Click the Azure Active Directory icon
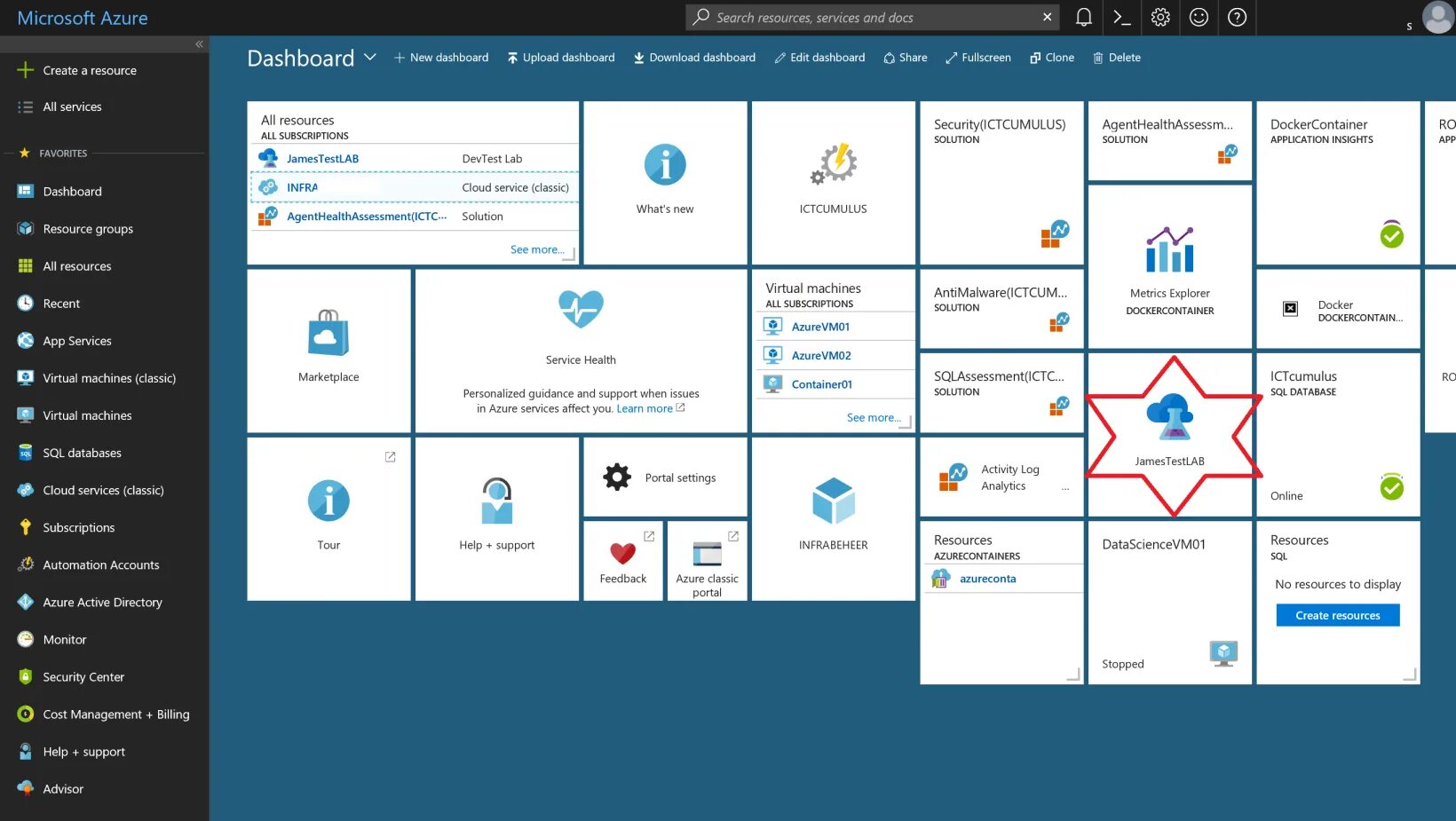1456x821 pixels. 26,602
